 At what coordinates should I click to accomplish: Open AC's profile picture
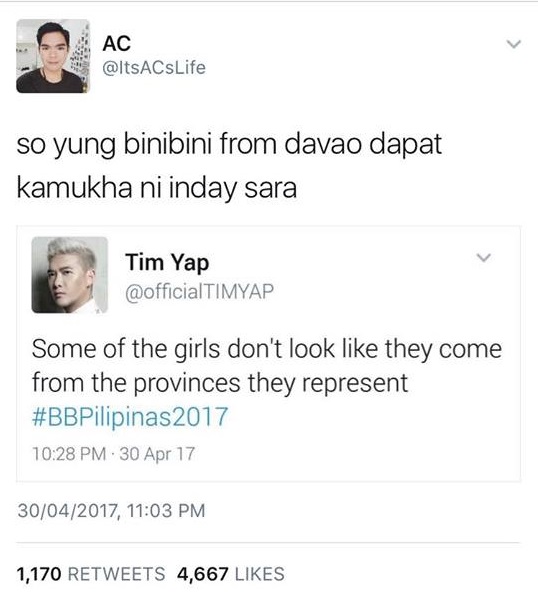click(53, 56)
